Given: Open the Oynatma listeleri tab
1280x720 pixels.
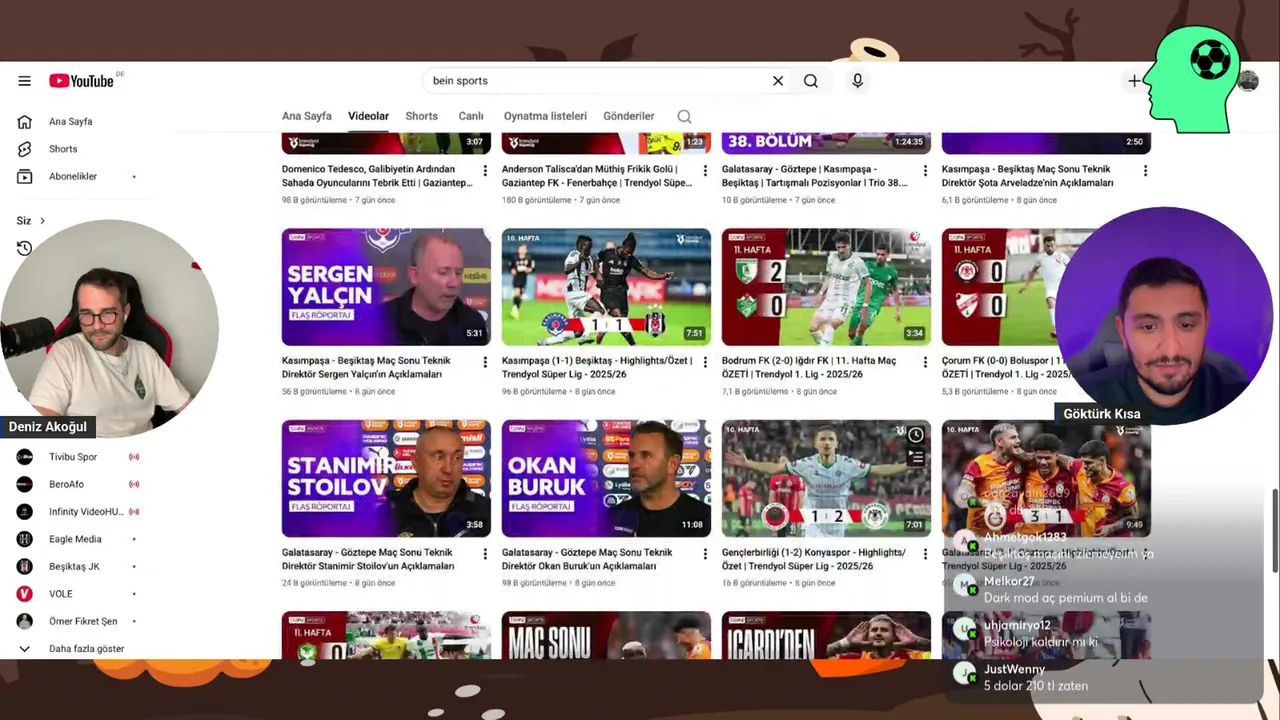Looking at the screenshot, I should coord(545,116).
